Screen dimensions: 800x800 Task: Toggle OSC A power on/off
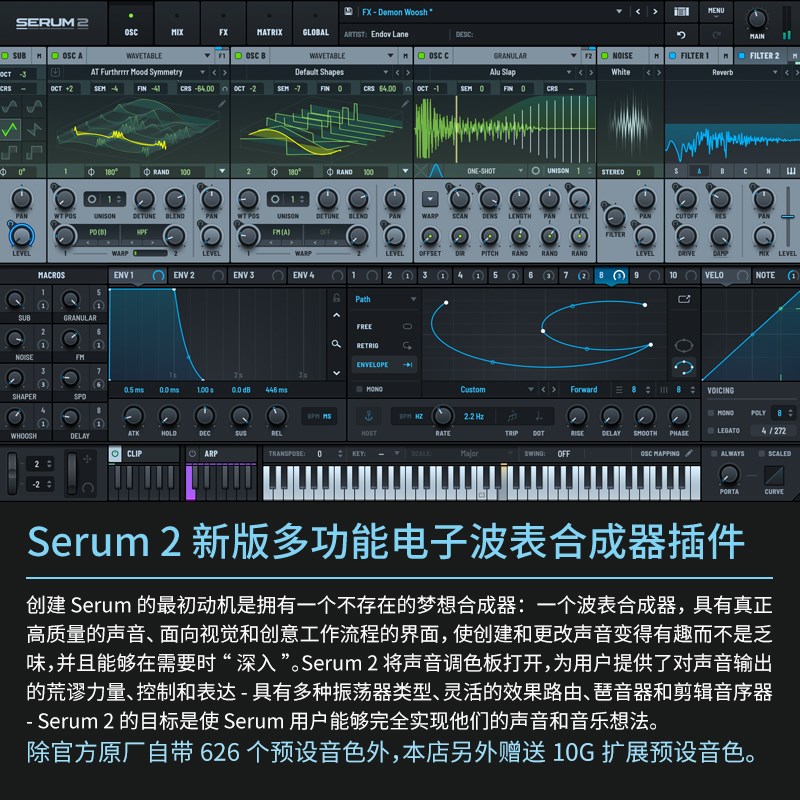55,56
